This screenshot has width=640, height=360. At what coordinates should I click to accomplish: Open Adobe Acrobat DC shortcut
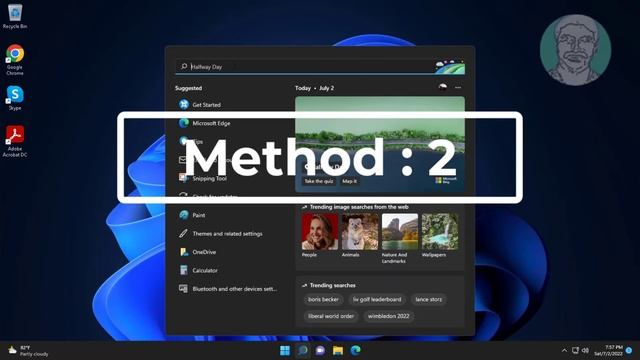tap(15, 141)
